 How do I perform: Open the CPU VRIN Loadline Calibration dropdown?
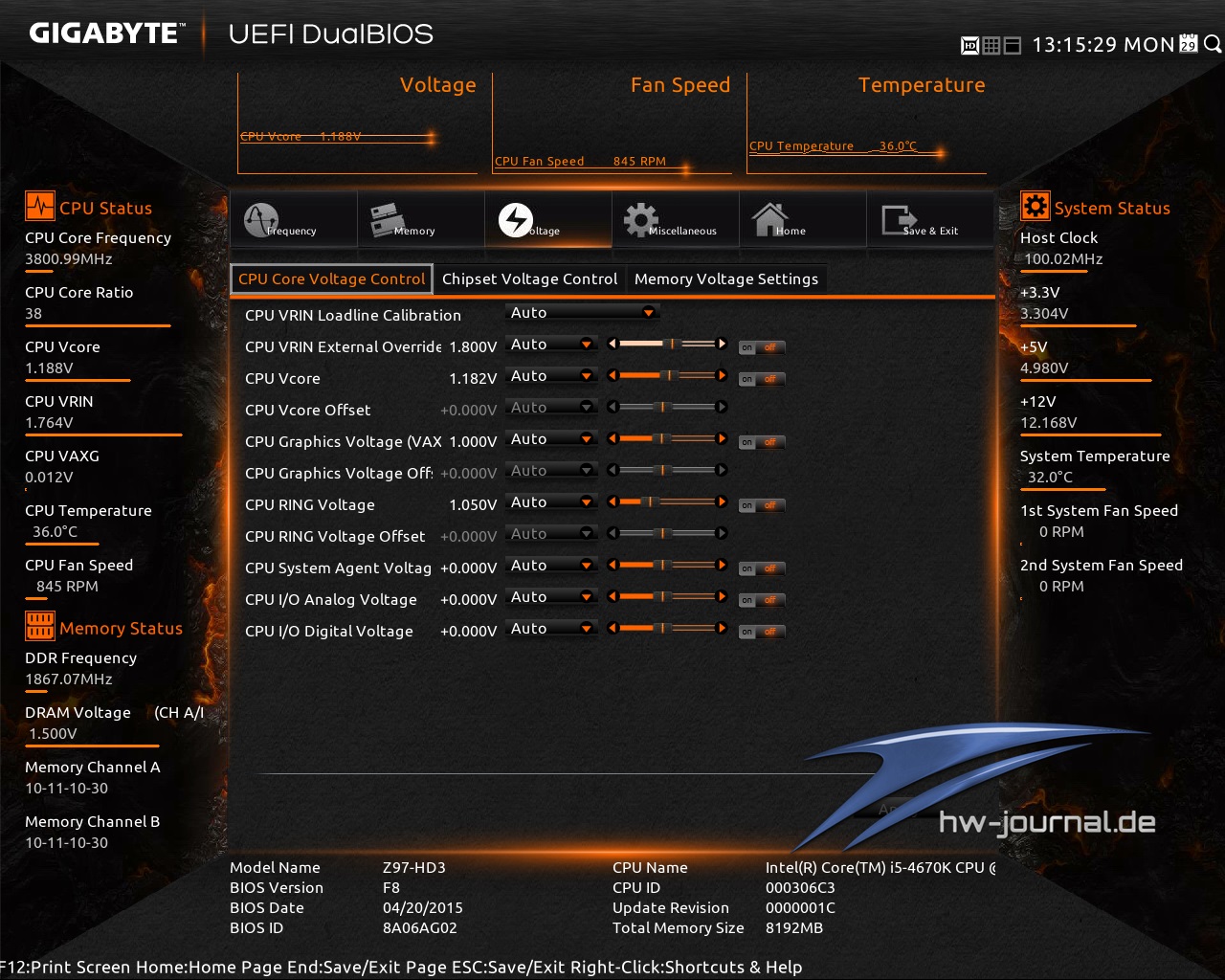[x=581, y=311]
